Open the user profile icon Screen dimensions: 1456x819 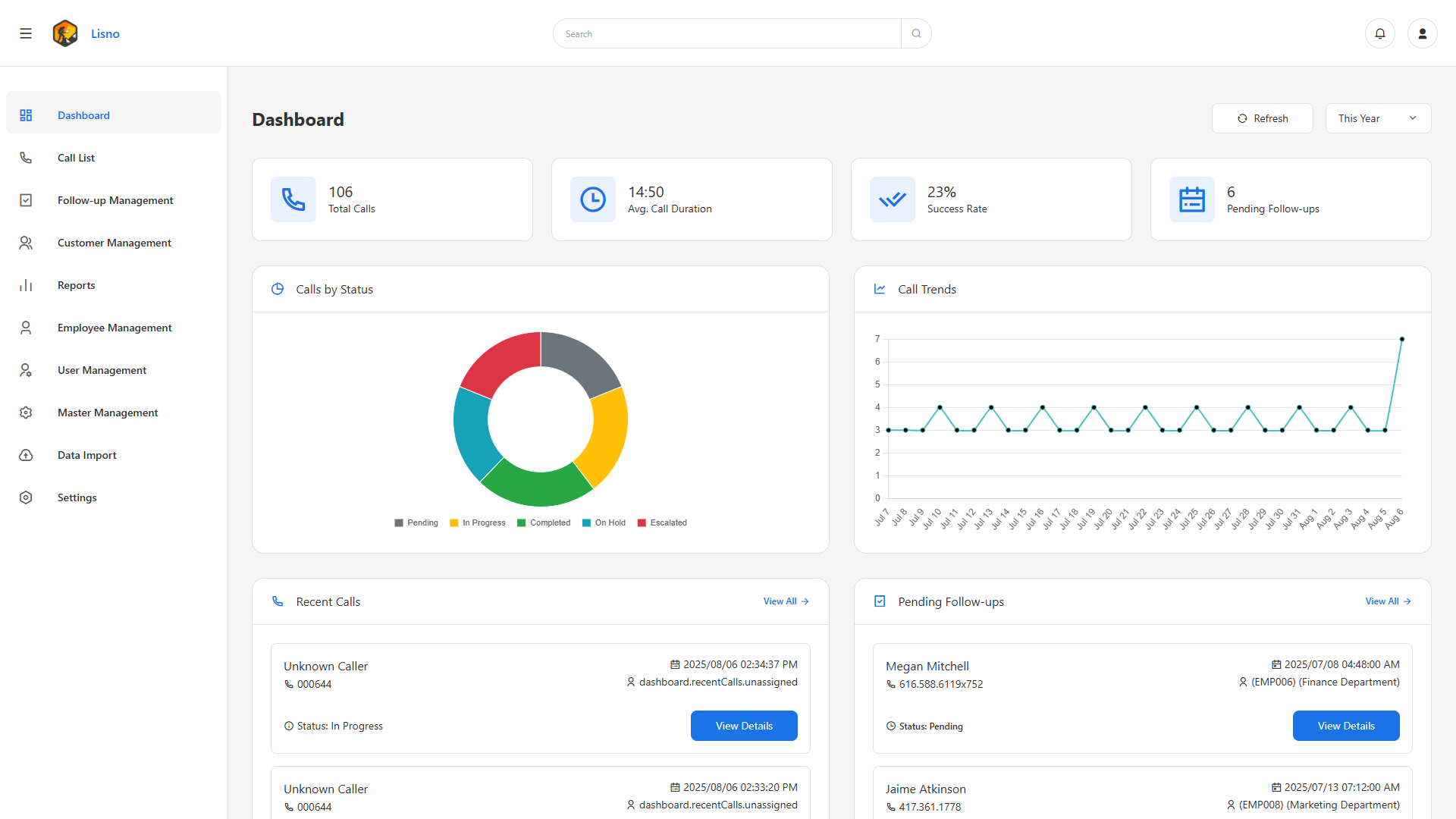[x=1423, y=33]
